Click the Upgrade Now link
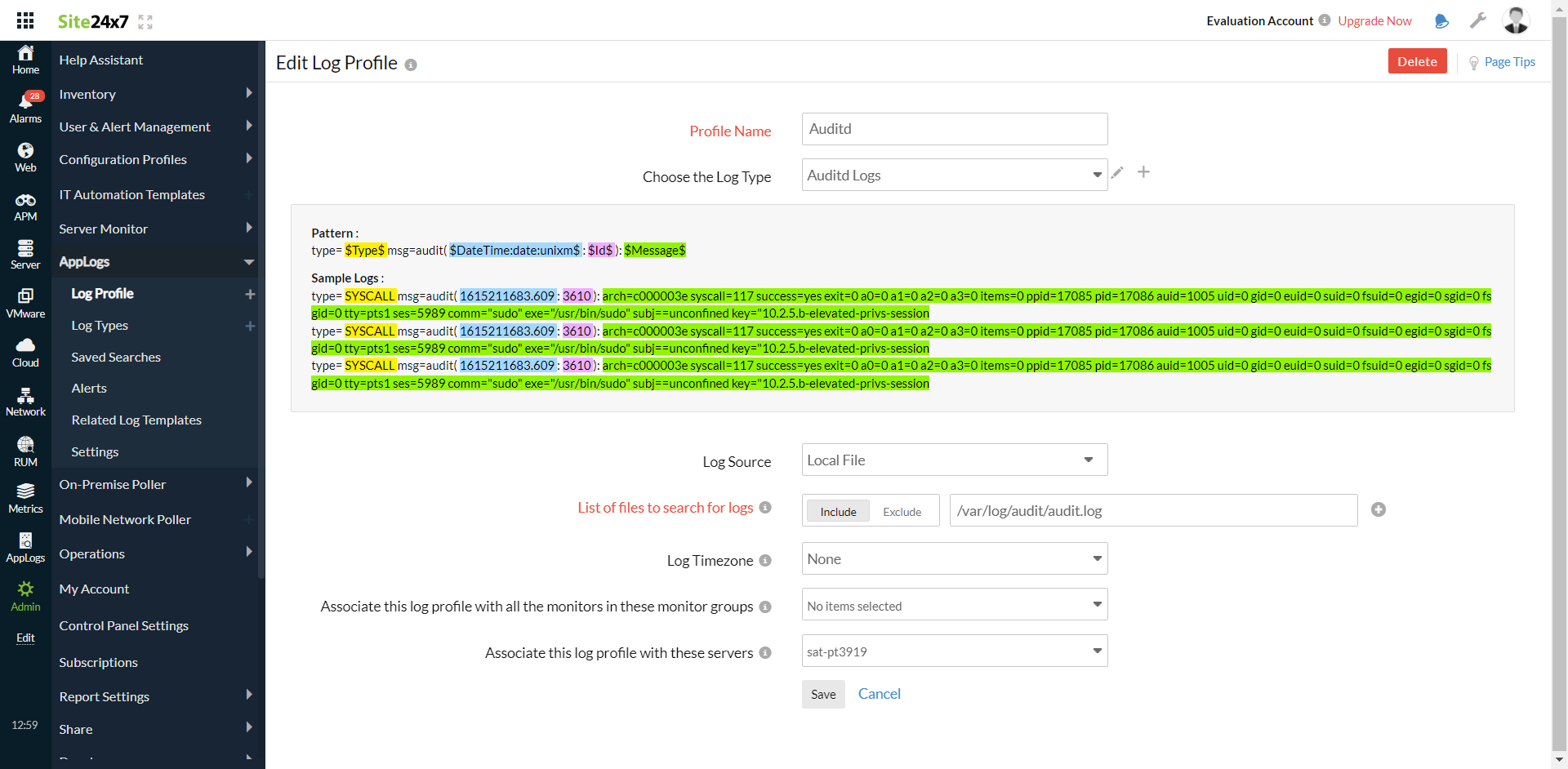This screenshot has height=769, width=1568. 1375,20
